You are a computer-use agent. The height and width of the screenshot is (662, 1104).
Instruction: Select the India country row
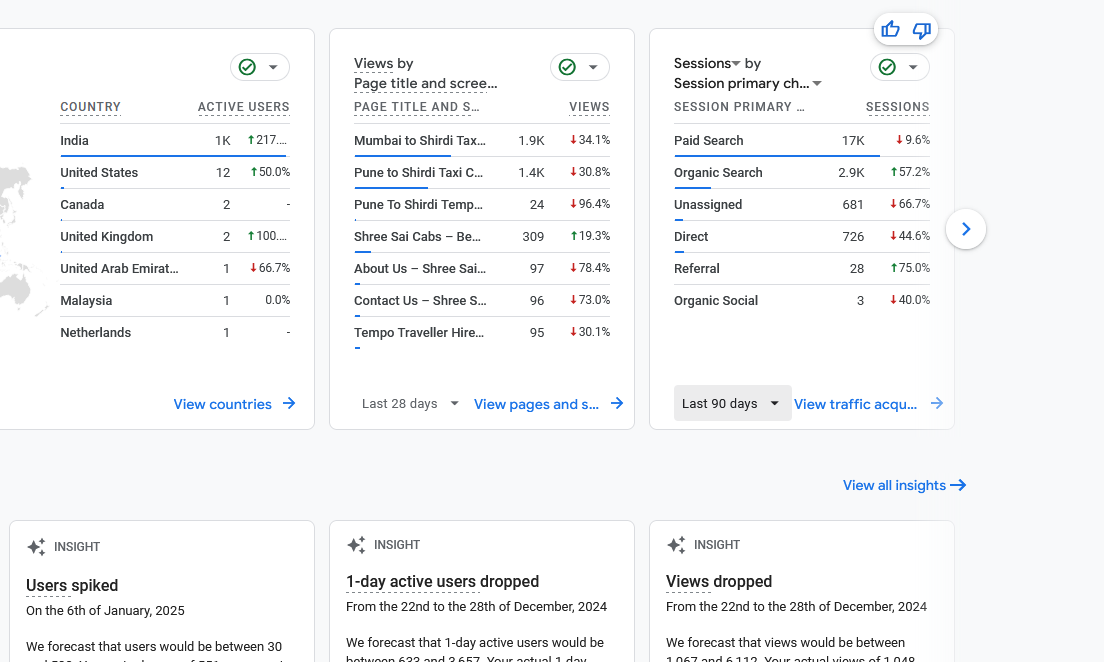click(74, 140)
